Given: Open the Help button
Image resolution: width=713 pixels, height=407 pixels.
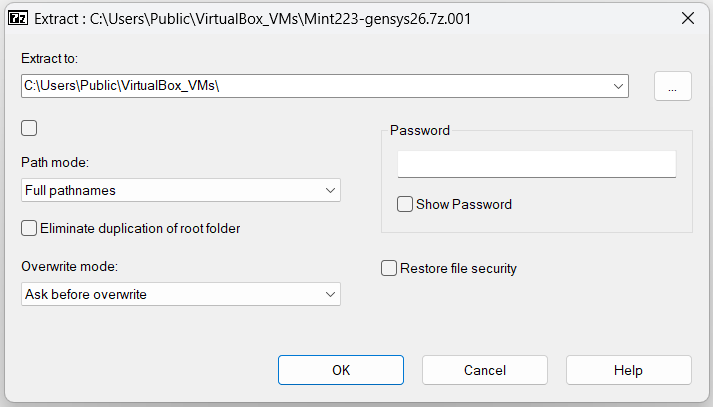Looking at the screenshot, I should (629, 370).
